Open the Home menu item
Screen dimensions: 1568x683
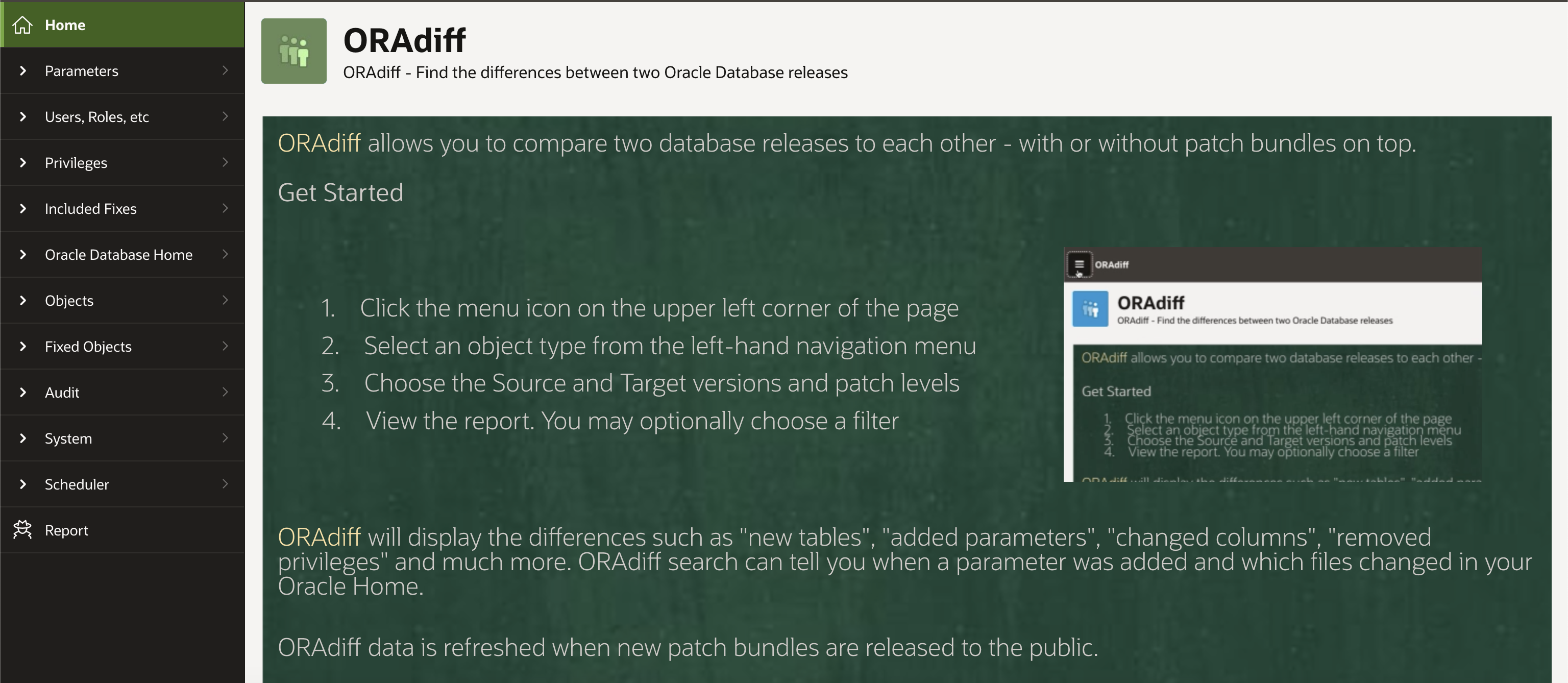coord(122,25)
